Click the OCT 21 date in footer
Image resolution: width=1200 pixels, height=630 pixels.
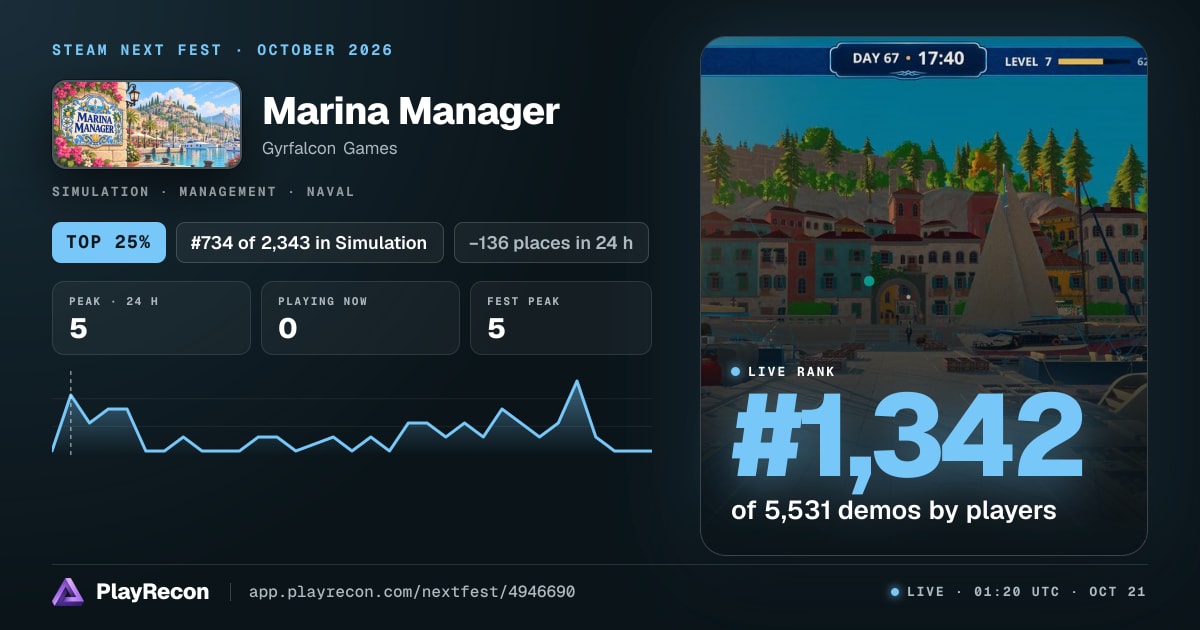click(1117, 592)
